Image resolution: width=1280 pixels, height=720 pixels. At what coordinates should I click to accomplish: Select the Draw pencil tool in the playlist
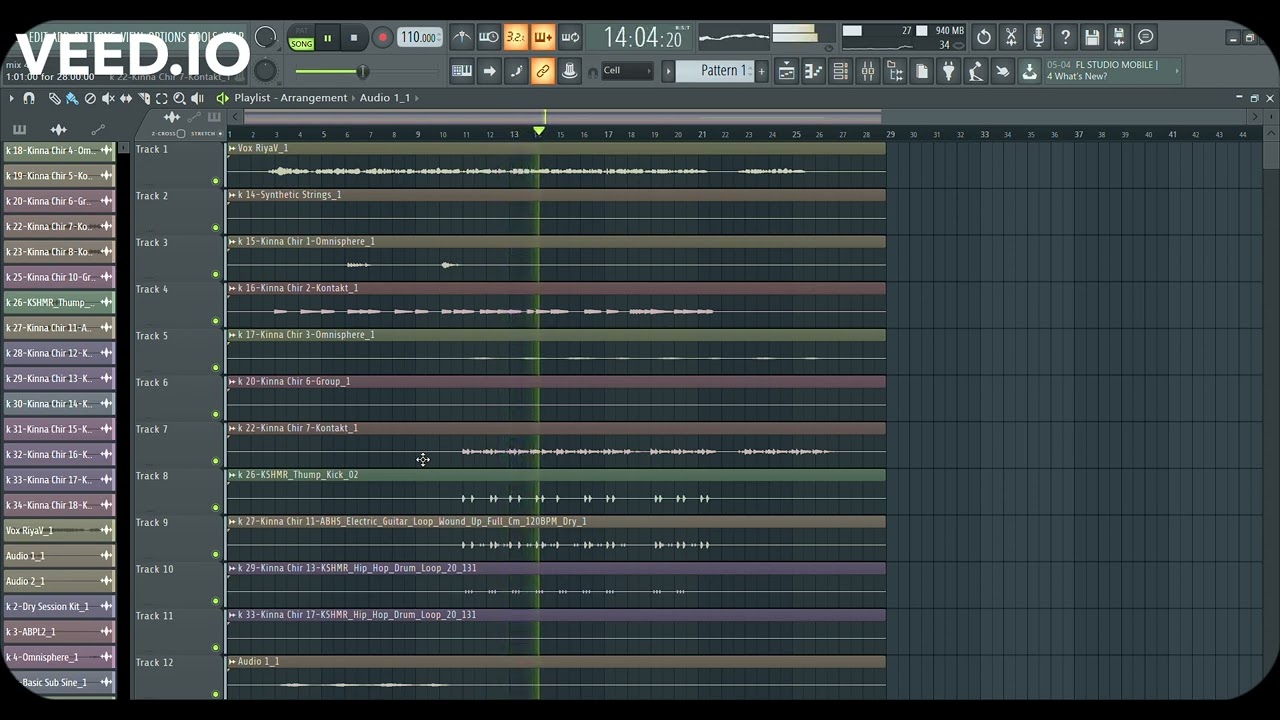point(55,98)
